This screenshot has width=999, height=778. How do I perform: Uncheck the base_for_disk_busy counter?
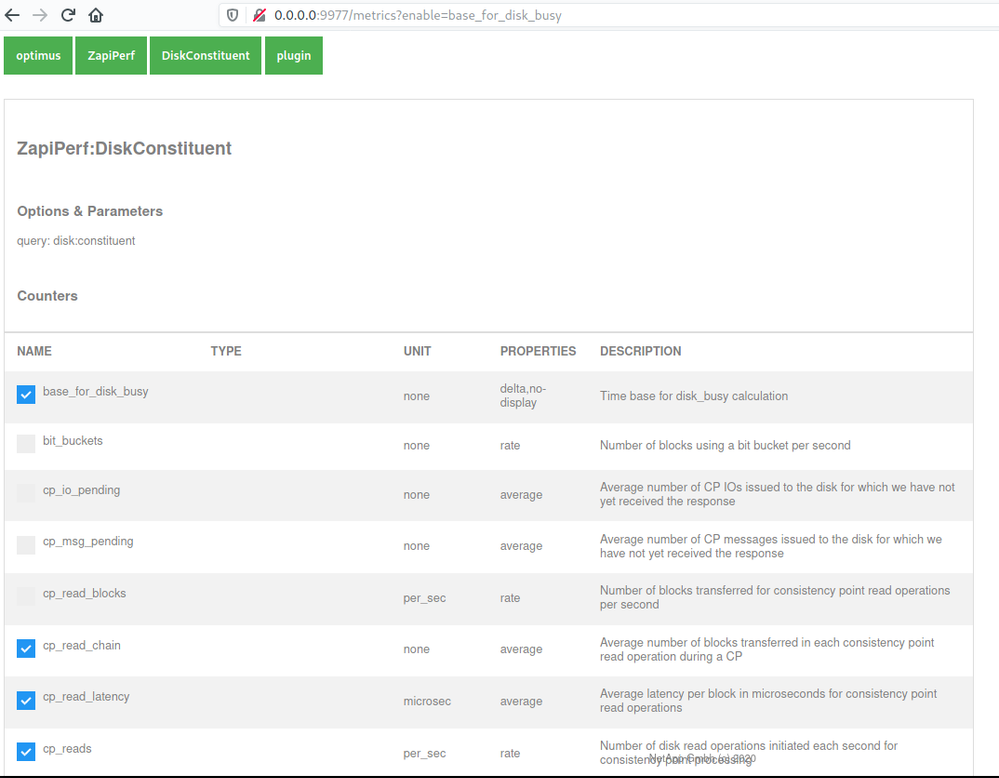[x=25, y=394]
